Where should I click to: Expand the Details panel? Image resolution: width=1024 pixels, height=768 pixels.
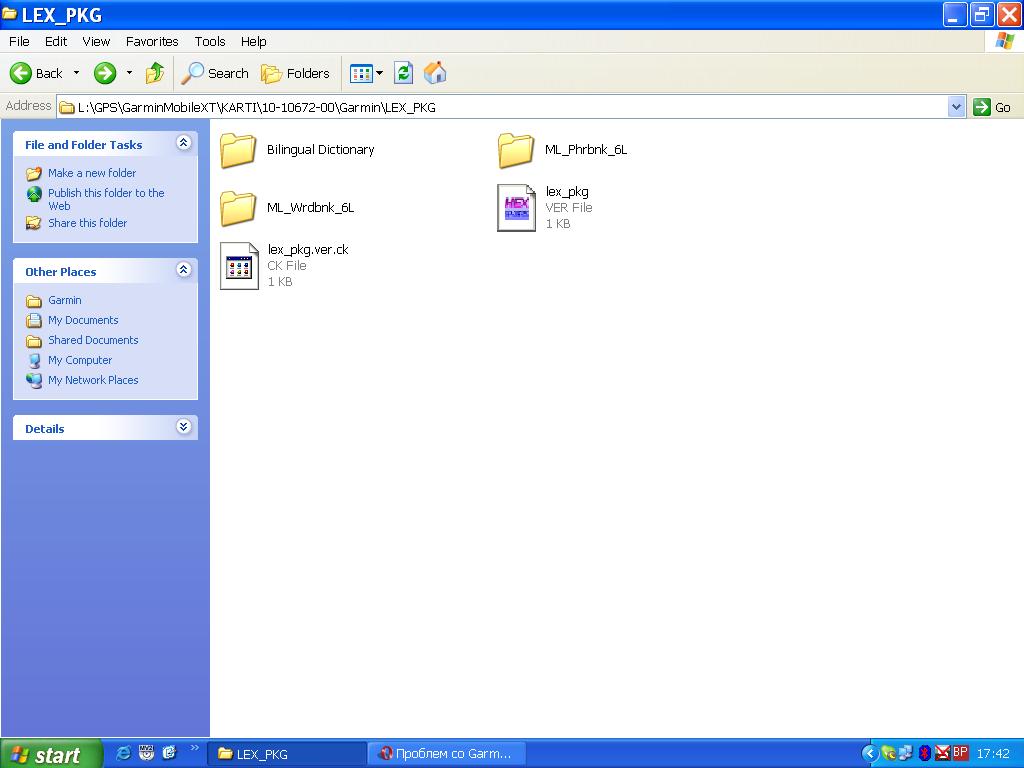pos(183,428)
